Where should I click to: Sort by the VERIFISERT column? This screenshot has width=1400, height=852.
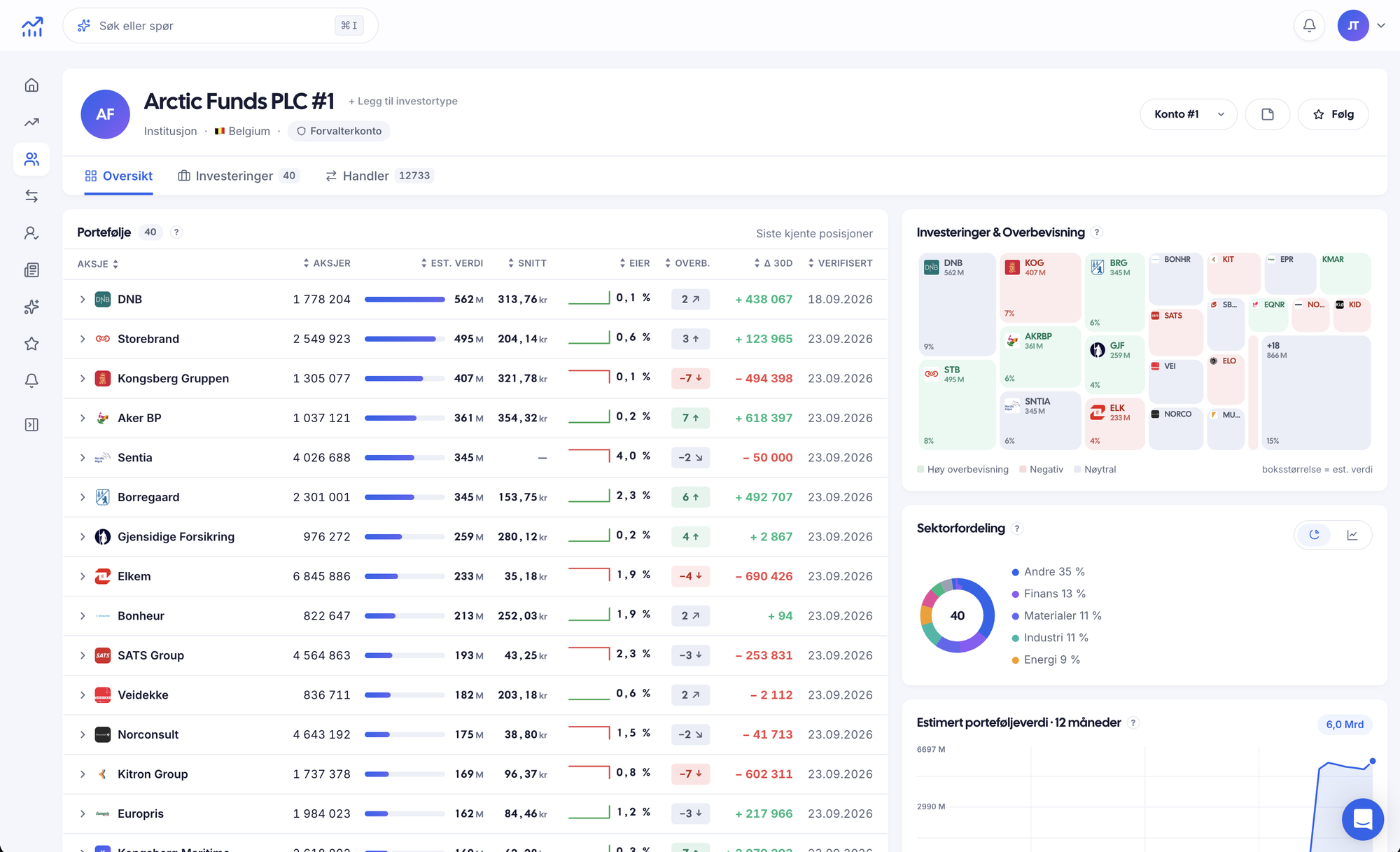click(841, 263)
